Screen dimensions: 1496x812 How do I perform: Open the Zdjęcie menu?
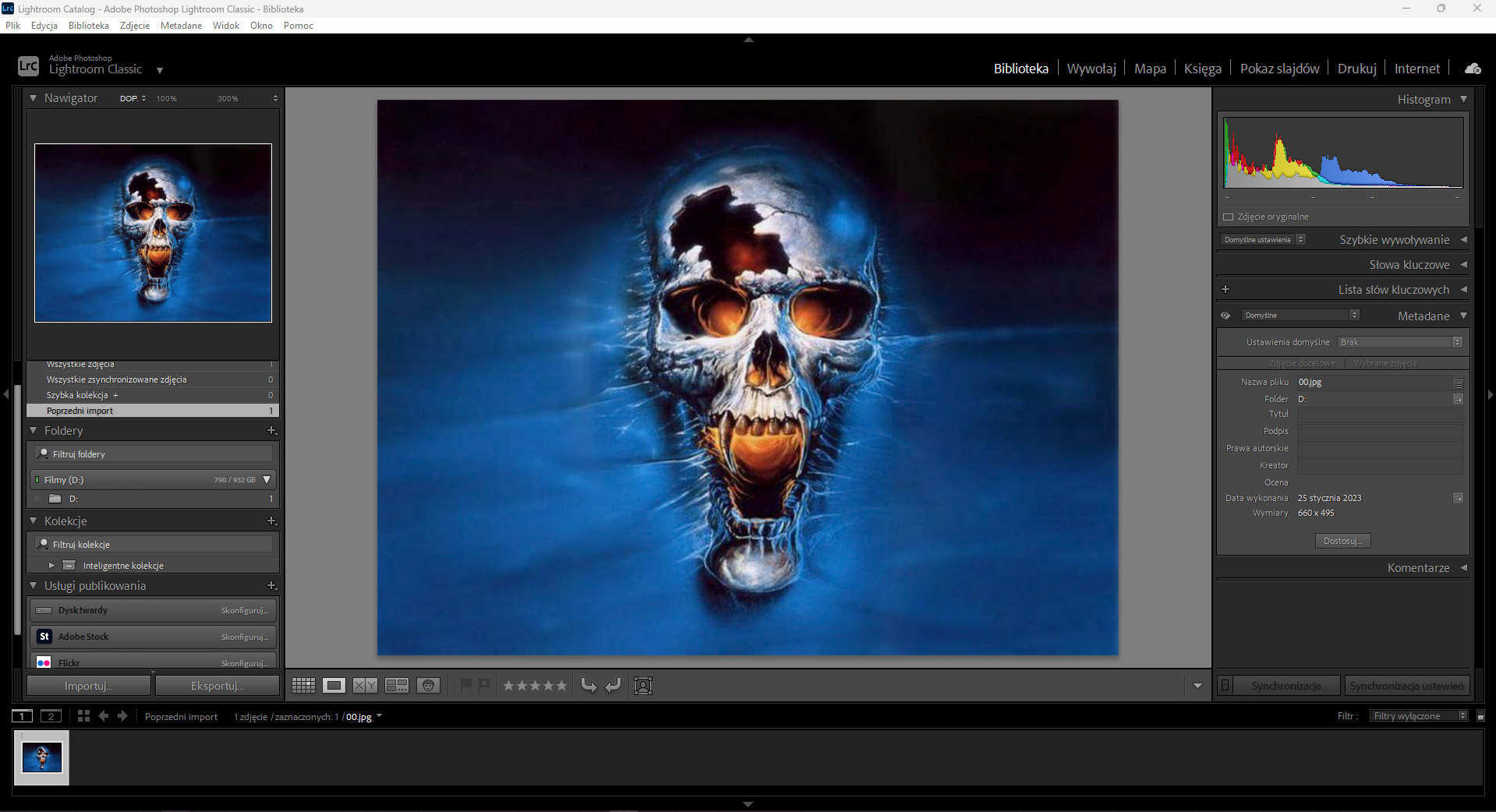[x=135, y=26]
